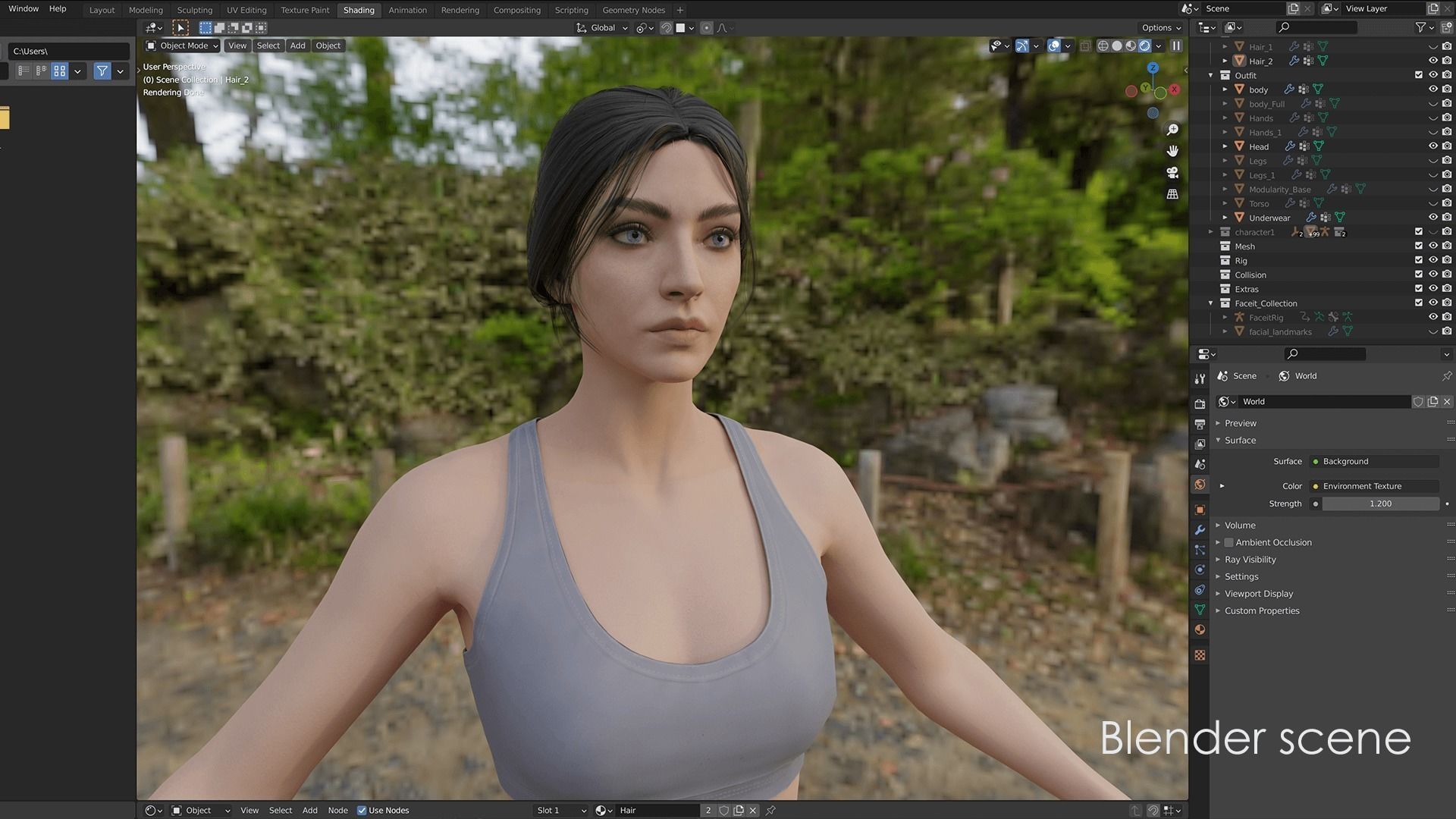Viewport: 1456px width, 819px height.
Task: Click the pan view hand icon
Action: [x=1172, y=151]
